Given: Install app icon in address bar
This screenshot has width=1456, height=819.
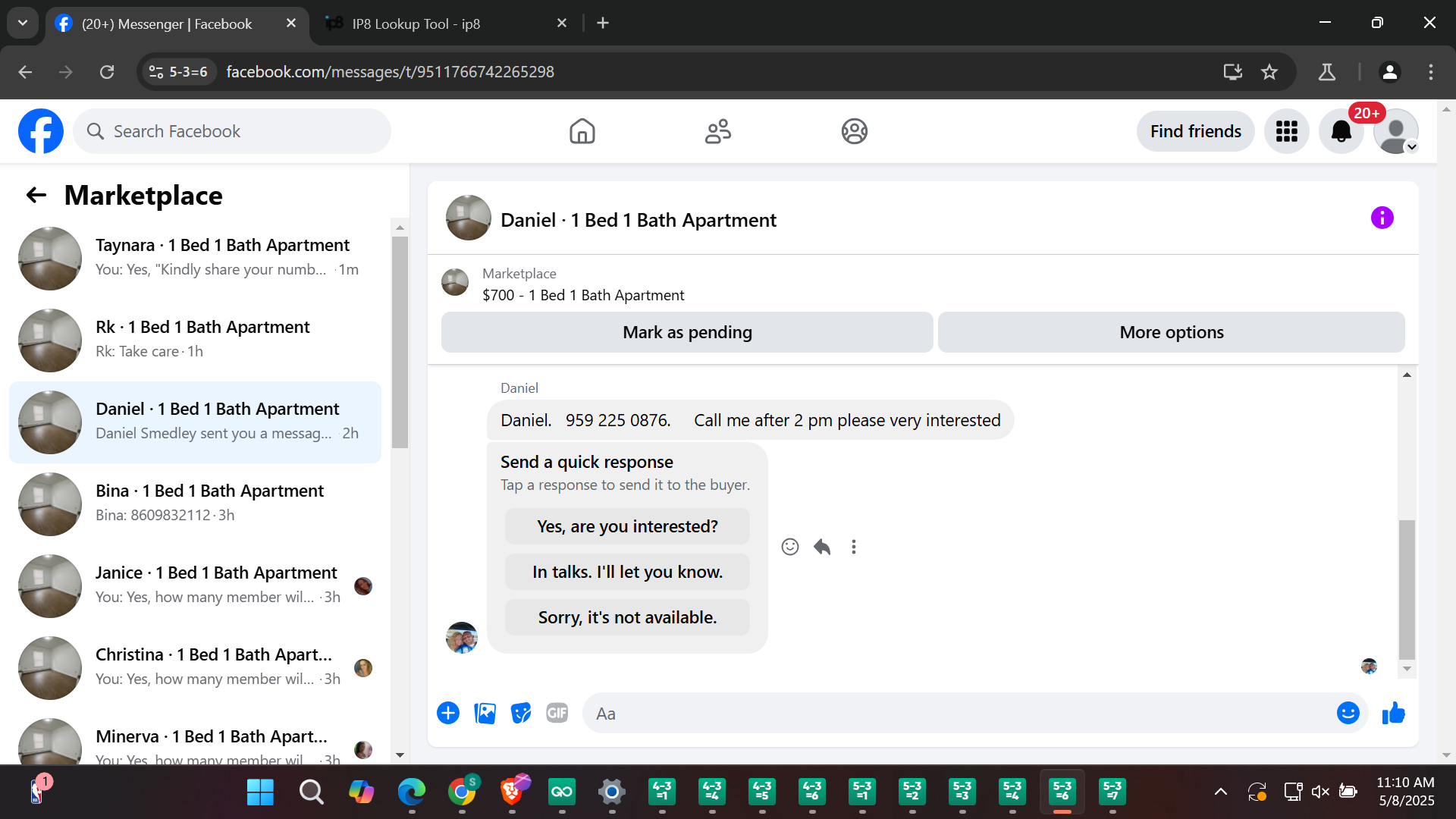Looking at the screenshot, I should 1233,72.
